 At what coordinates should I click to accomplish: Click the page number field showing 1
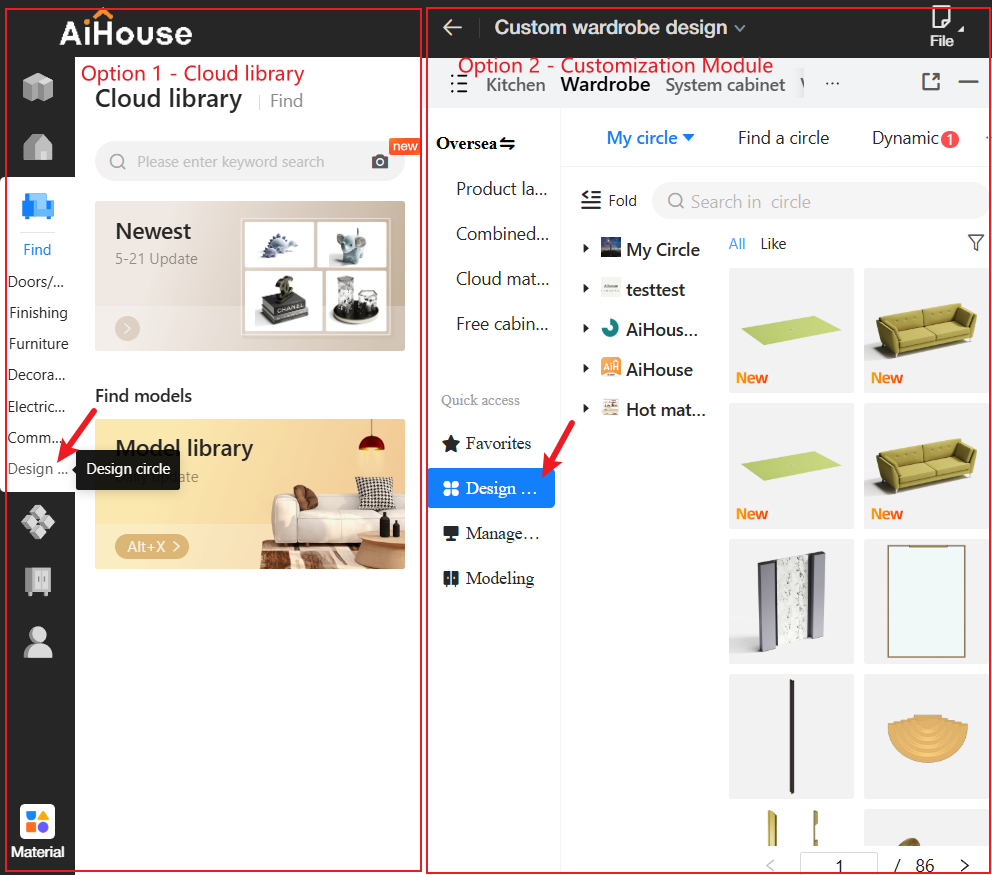[x=839, y=864]
